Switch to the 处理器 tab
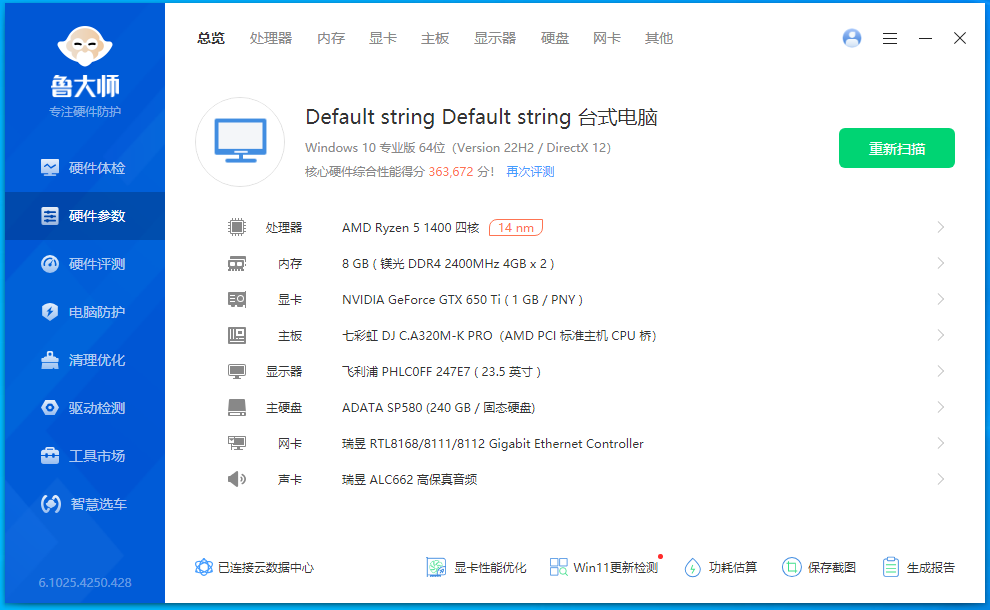Image resolution: width=990 pixels, height=610 pixels. [x=271, y=38]
